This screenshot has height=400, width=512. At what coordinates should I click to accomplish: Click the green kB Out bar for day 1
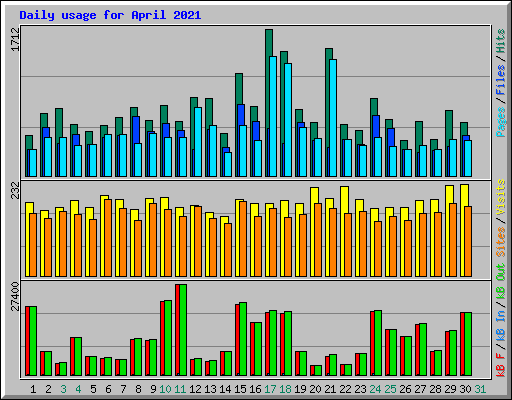(x=33, y=341)
